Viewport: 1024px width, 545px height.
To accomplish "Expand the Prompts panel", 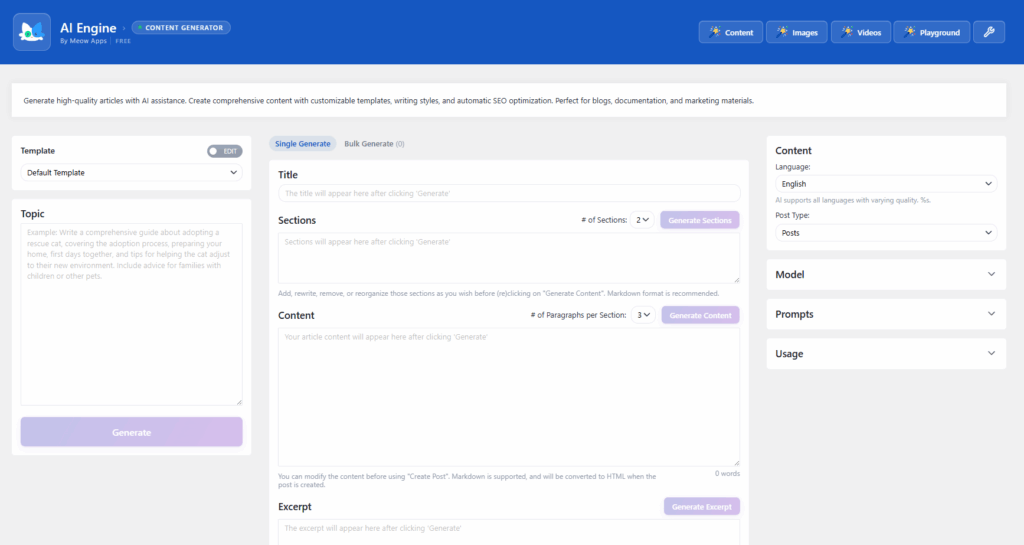I will click(886, 314).
